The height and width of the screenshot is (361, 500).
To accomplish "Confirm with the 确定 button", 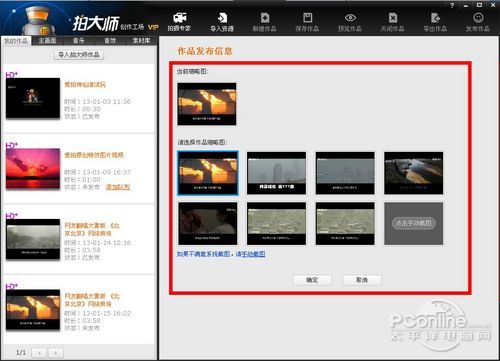I will pos(312,280).
